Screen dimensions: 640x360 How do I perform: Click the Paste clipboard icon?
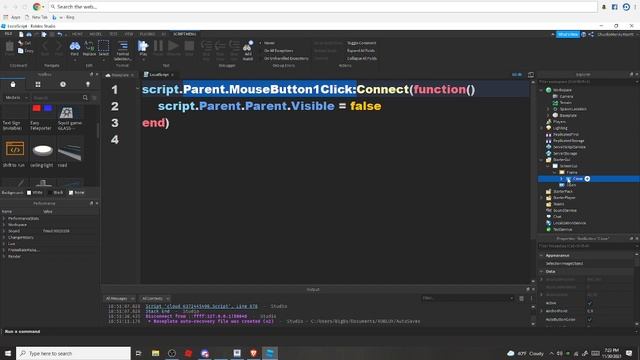(9, 47)
